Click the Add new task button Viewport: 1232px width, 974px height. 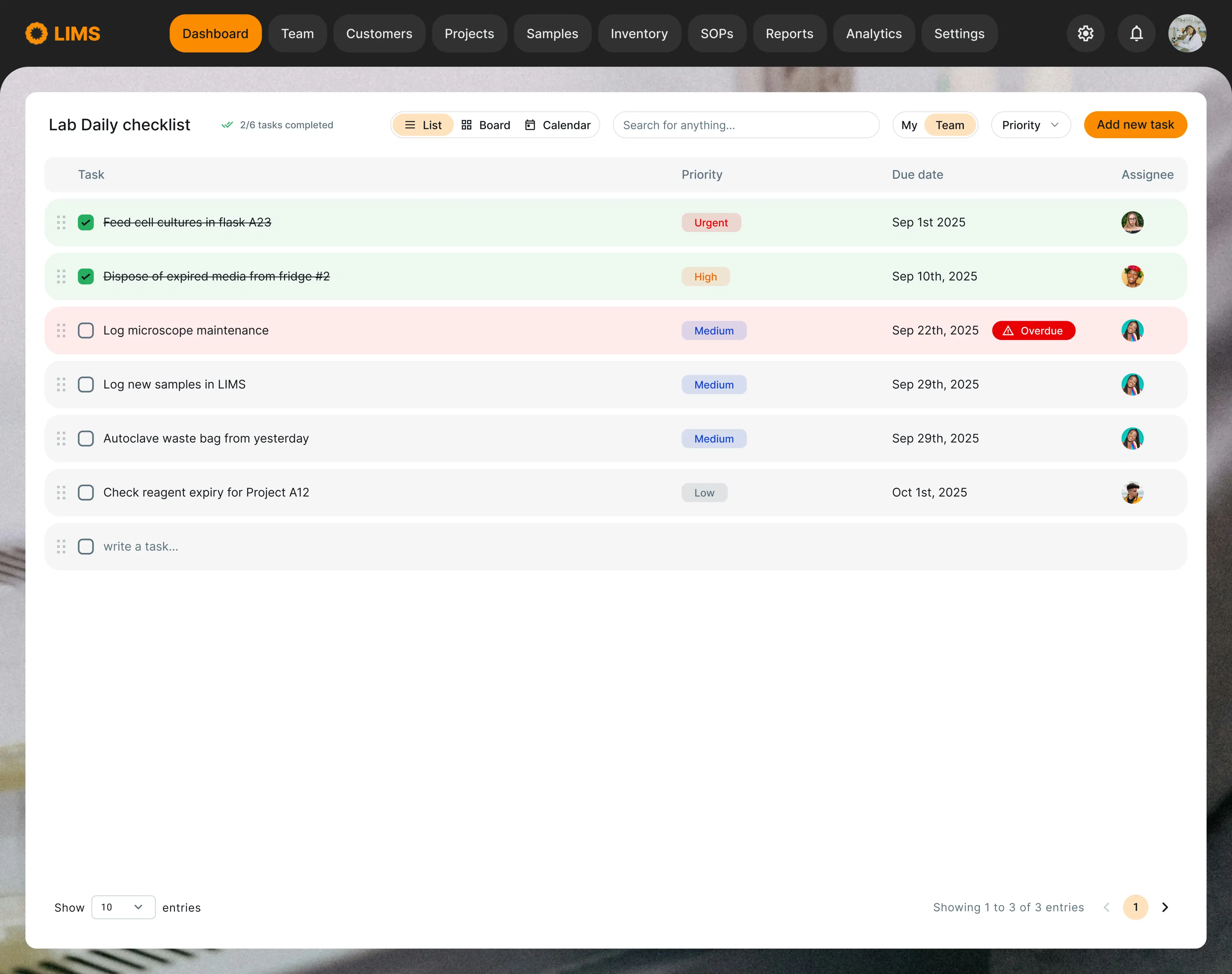point(1135,125)
